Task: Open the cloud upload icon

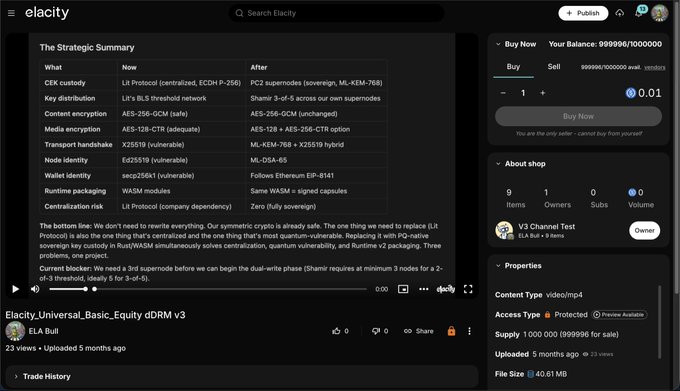Action: [x=619, y=13]
